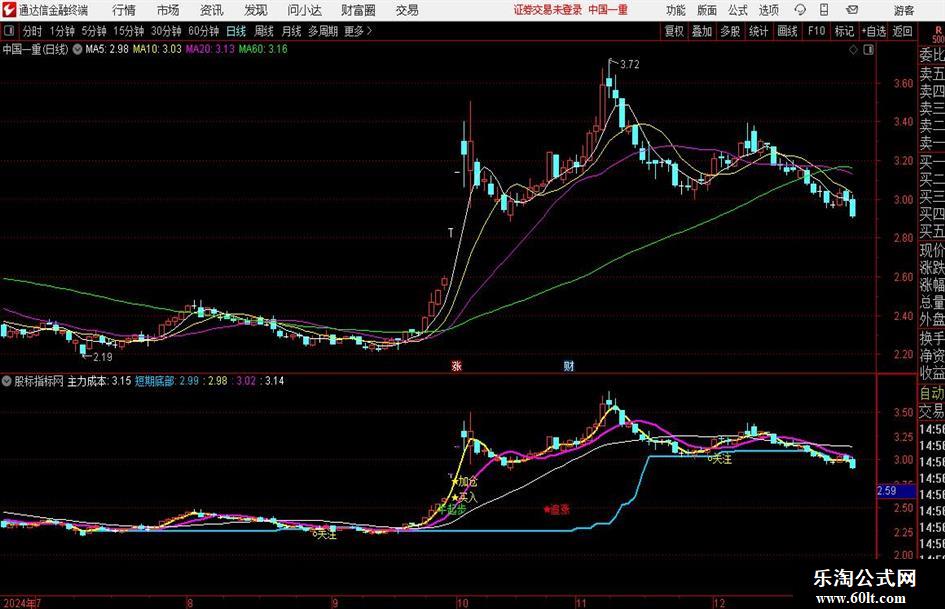
Task: Click the 画线 drawing button
Action: [787, 31]
